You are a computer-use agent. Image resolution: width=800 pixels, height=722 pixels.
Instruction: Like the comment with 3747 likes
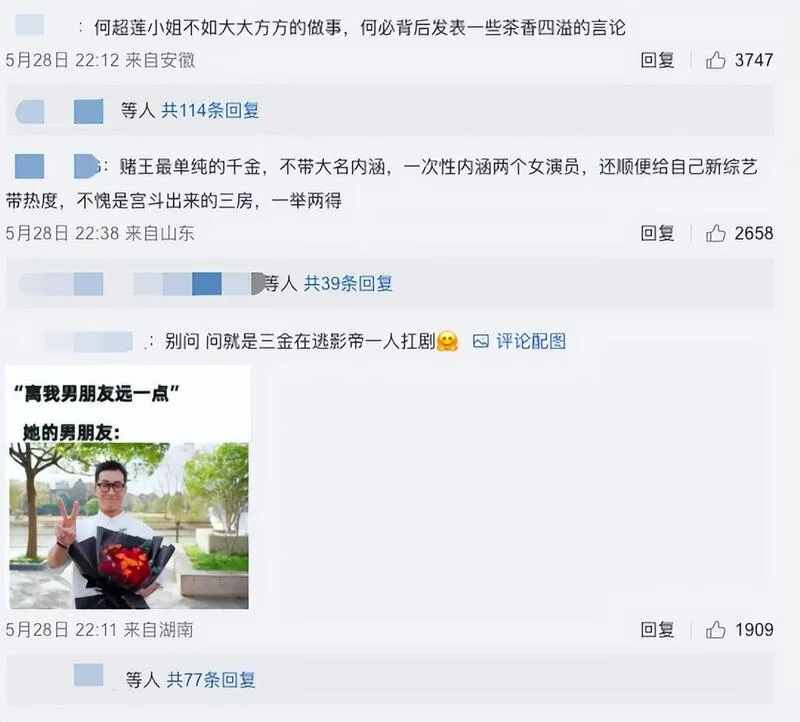click(715, 60)
